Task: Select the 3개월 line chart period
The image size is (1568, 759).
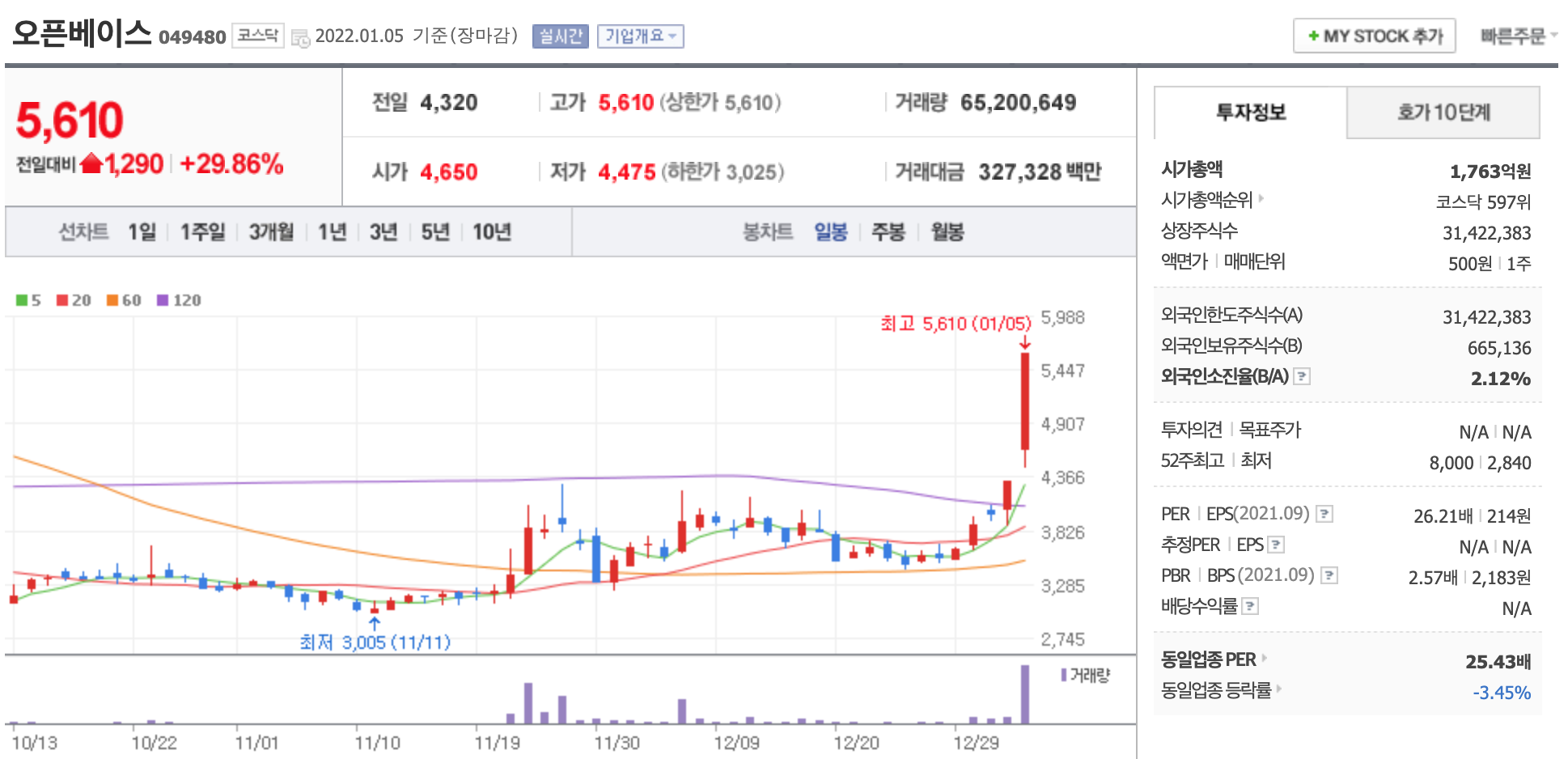Action: [271, 232]
